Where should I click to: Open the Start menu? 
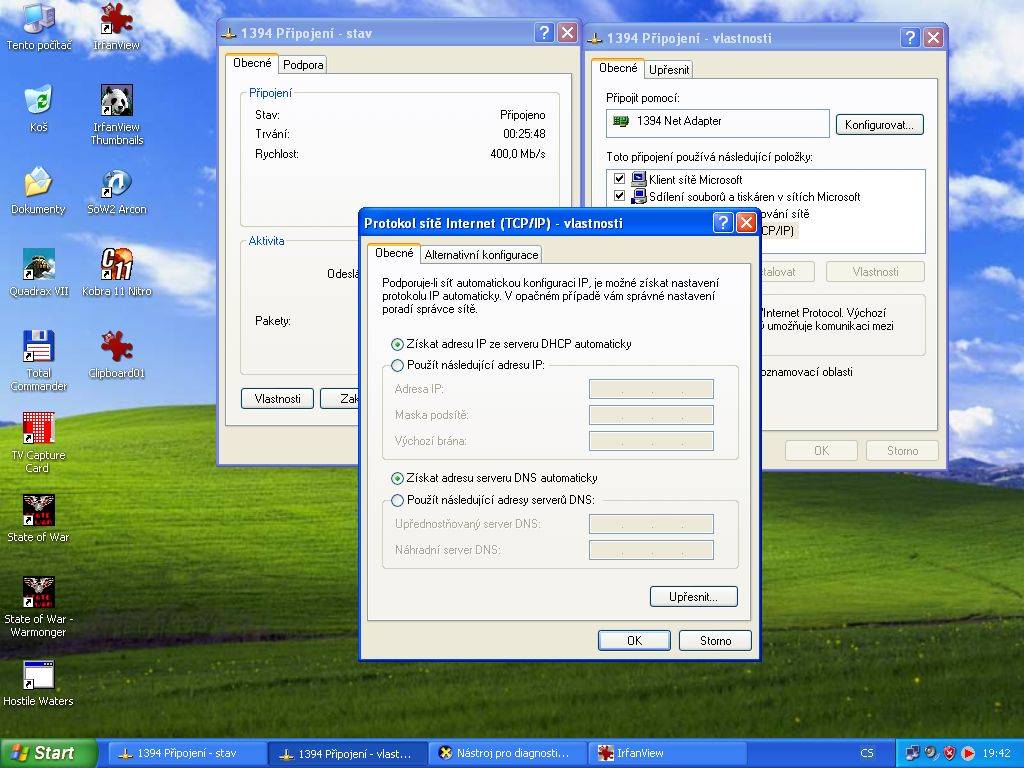(49, 753)
